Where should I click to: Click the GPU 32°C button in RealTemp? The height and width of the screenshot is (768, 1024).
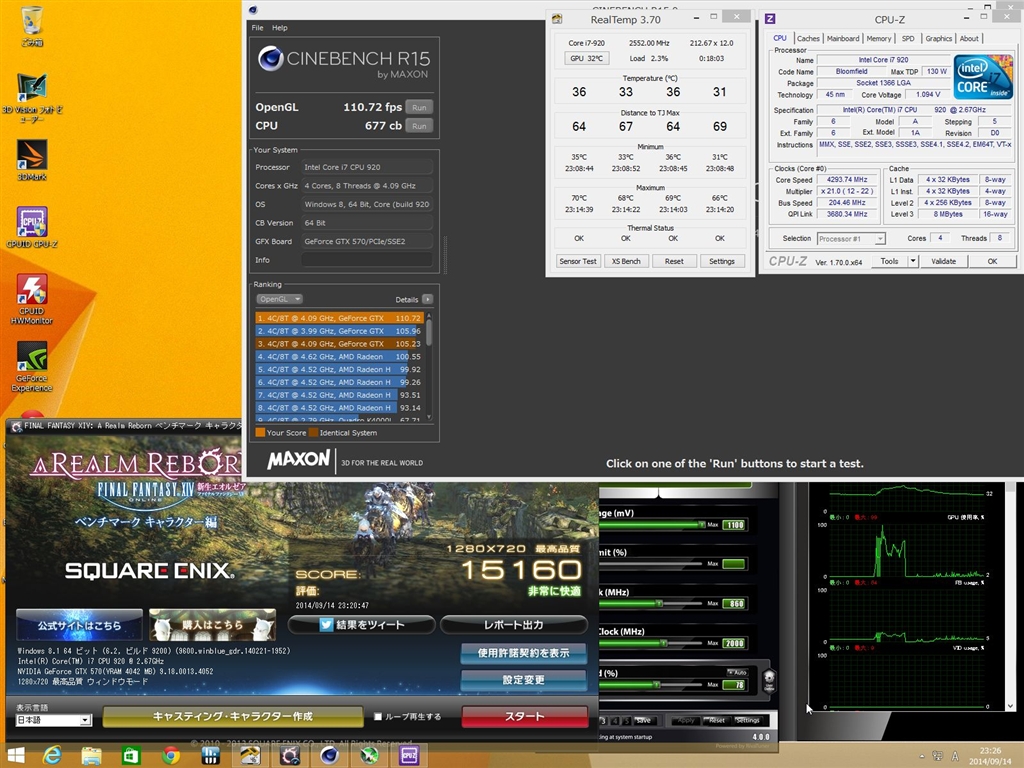[586, 58]
